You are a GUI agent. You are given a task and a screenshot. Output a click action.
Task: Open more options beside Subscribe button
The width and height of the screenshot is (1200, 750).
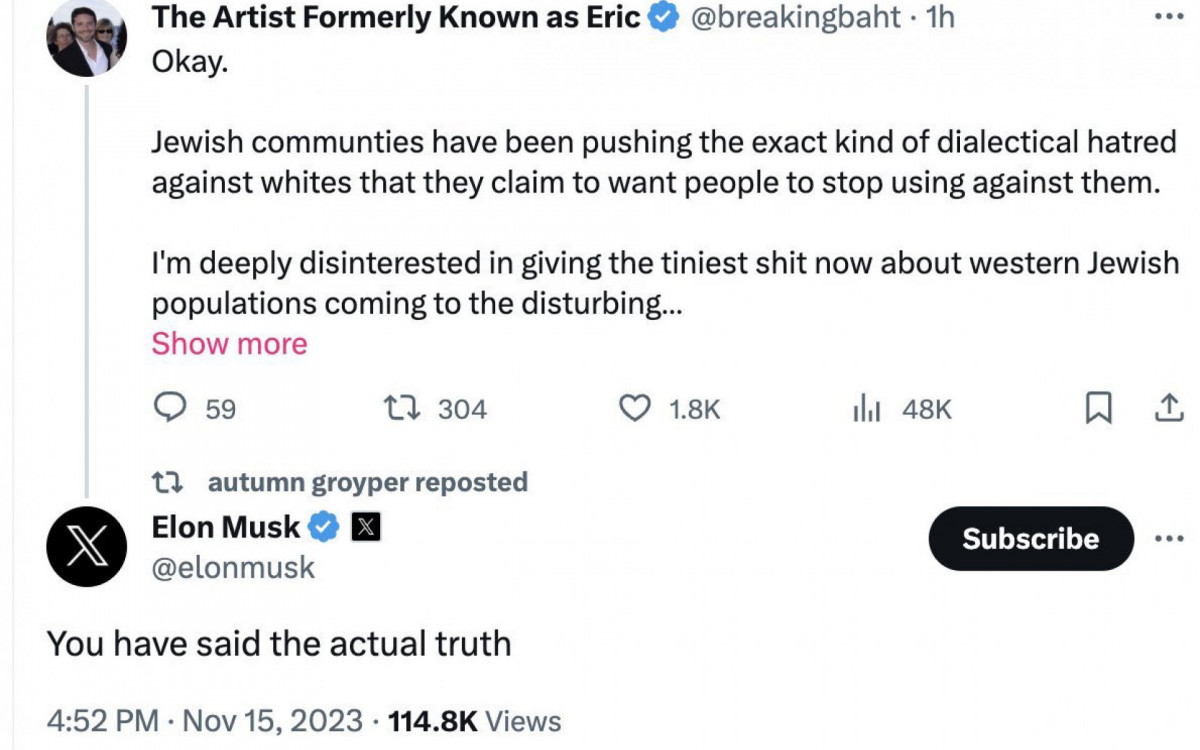coord(1169,538)
